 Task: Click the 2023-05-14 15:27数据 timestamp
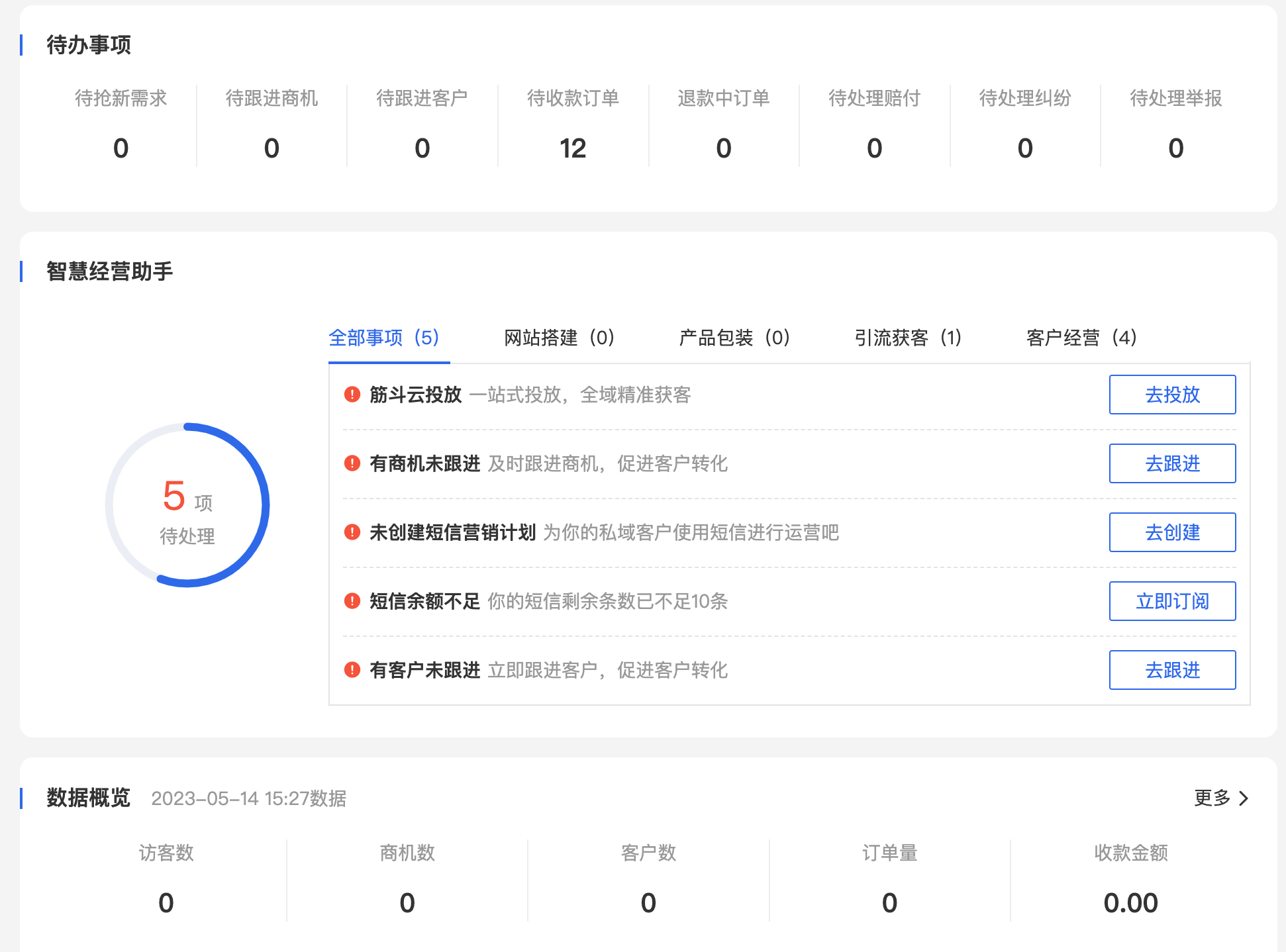click(248, 798)
